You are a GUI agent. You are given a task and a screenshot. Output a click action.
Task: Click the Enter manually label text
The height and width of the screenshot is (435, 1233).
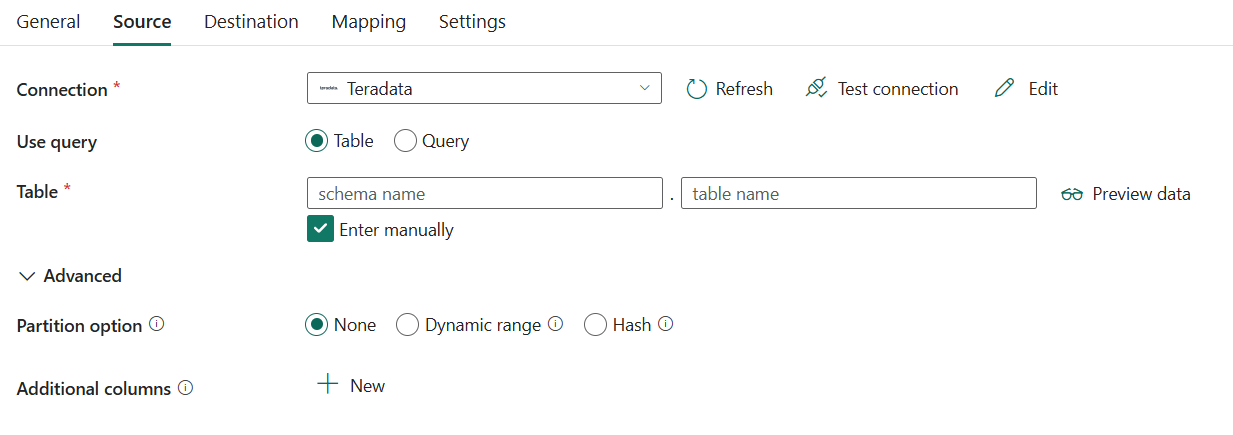click(396, 230)
